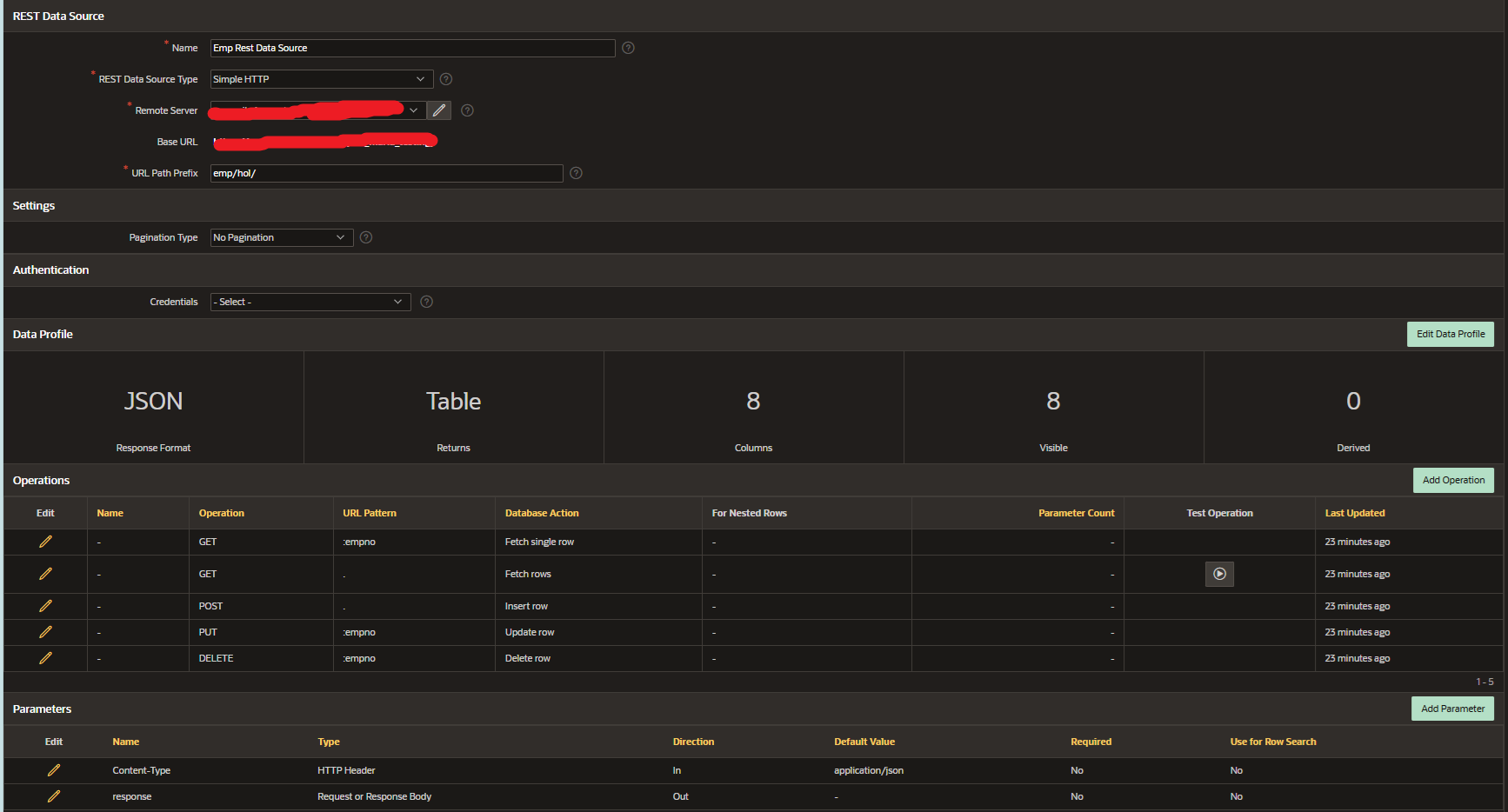
Task: Sort by Operation column header
Action: coord(222,513)
